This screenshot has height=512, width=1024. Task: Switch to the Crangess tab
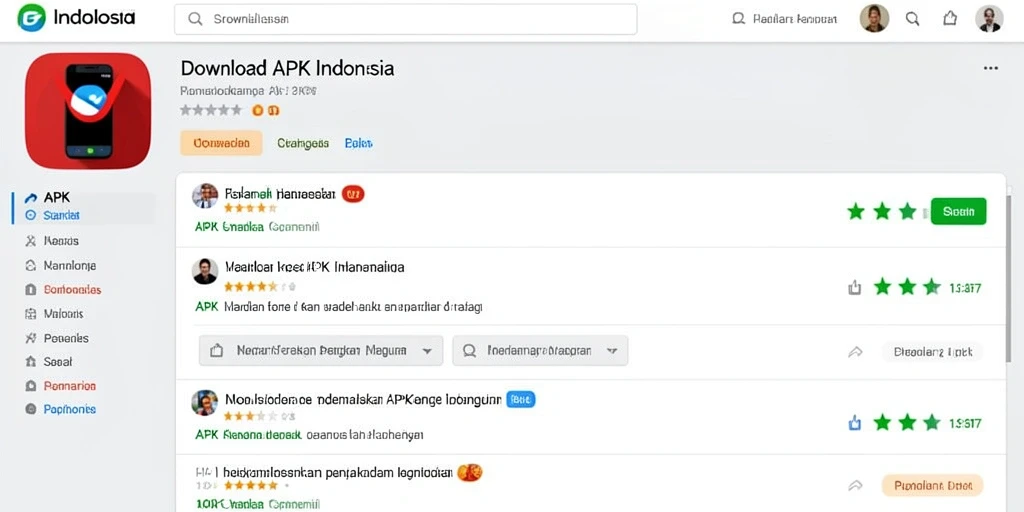point(303,143)
